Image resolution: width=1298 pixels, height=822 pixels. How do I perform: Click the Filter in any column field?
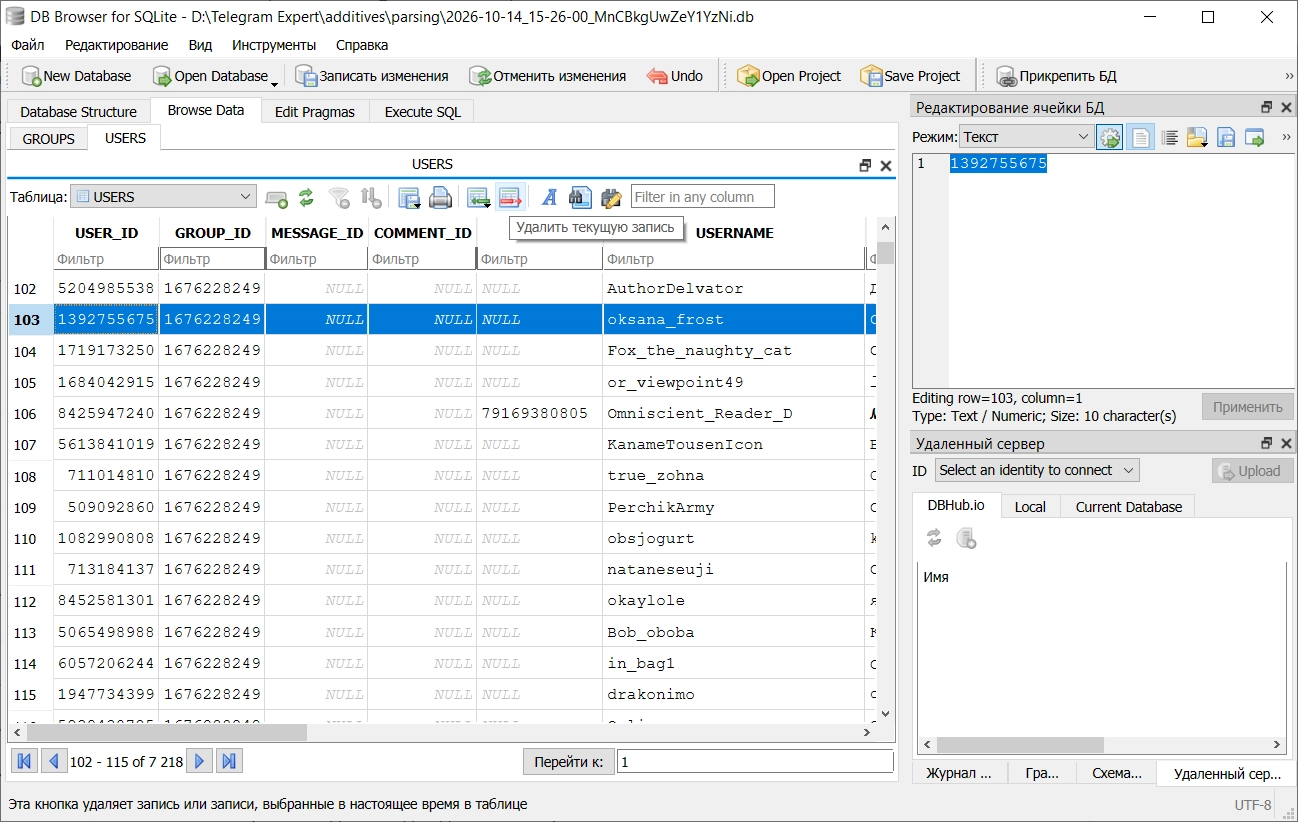pyautogui.click(x=703, y=197)
